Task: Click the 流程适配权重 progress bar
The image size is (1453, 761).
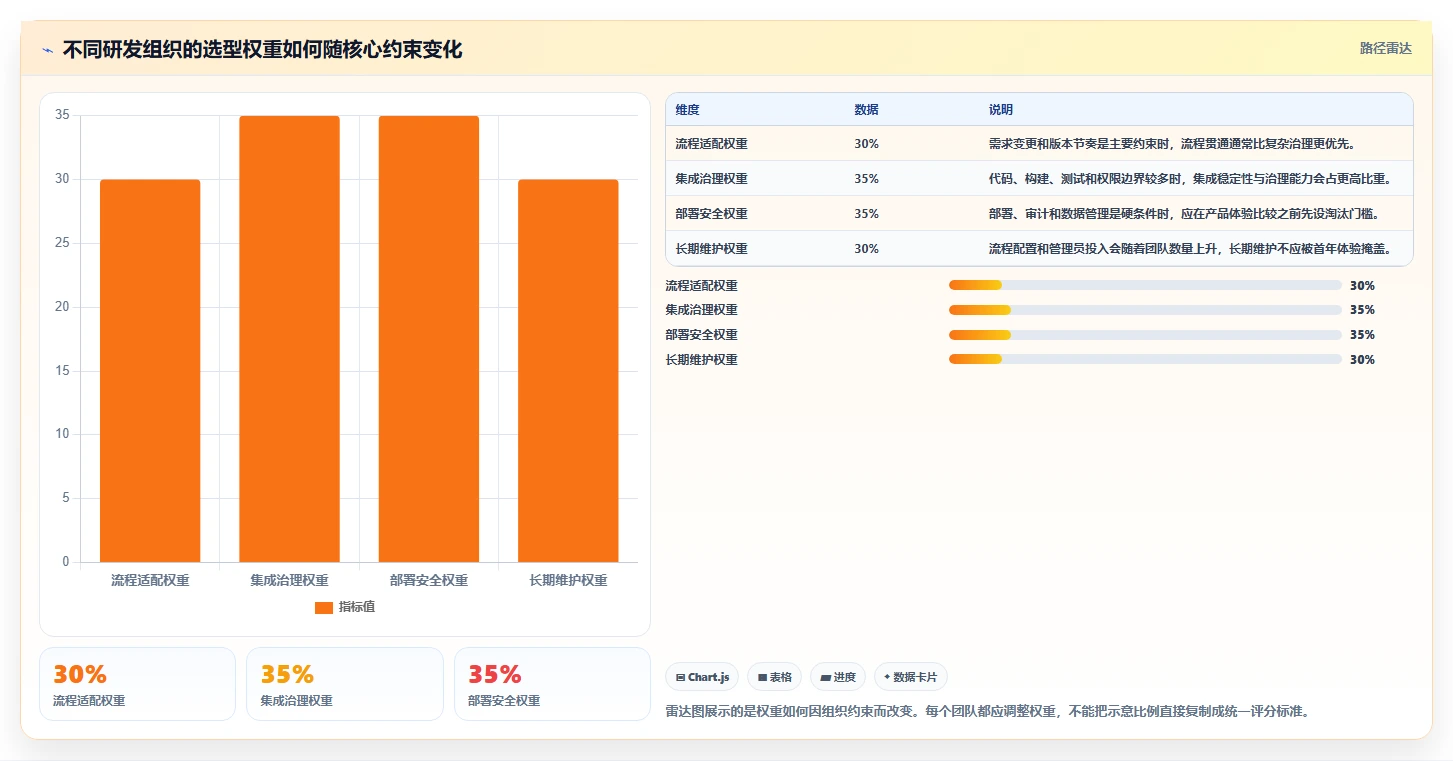Action: (x=1145, y=286)
